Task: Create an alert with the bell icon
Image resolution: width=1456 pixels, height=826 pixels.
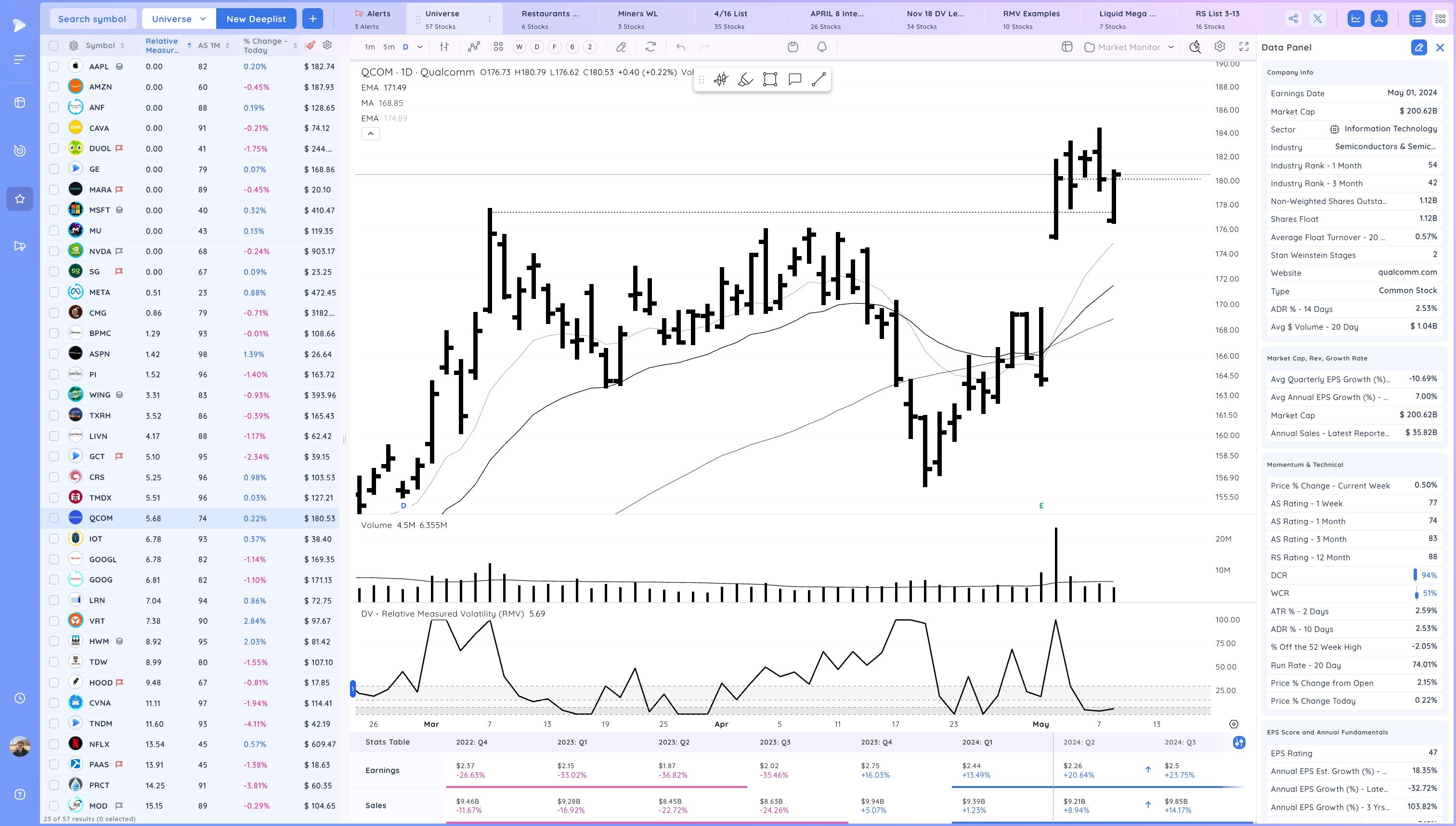Action: pyautogui.click(x=821, y=47)
